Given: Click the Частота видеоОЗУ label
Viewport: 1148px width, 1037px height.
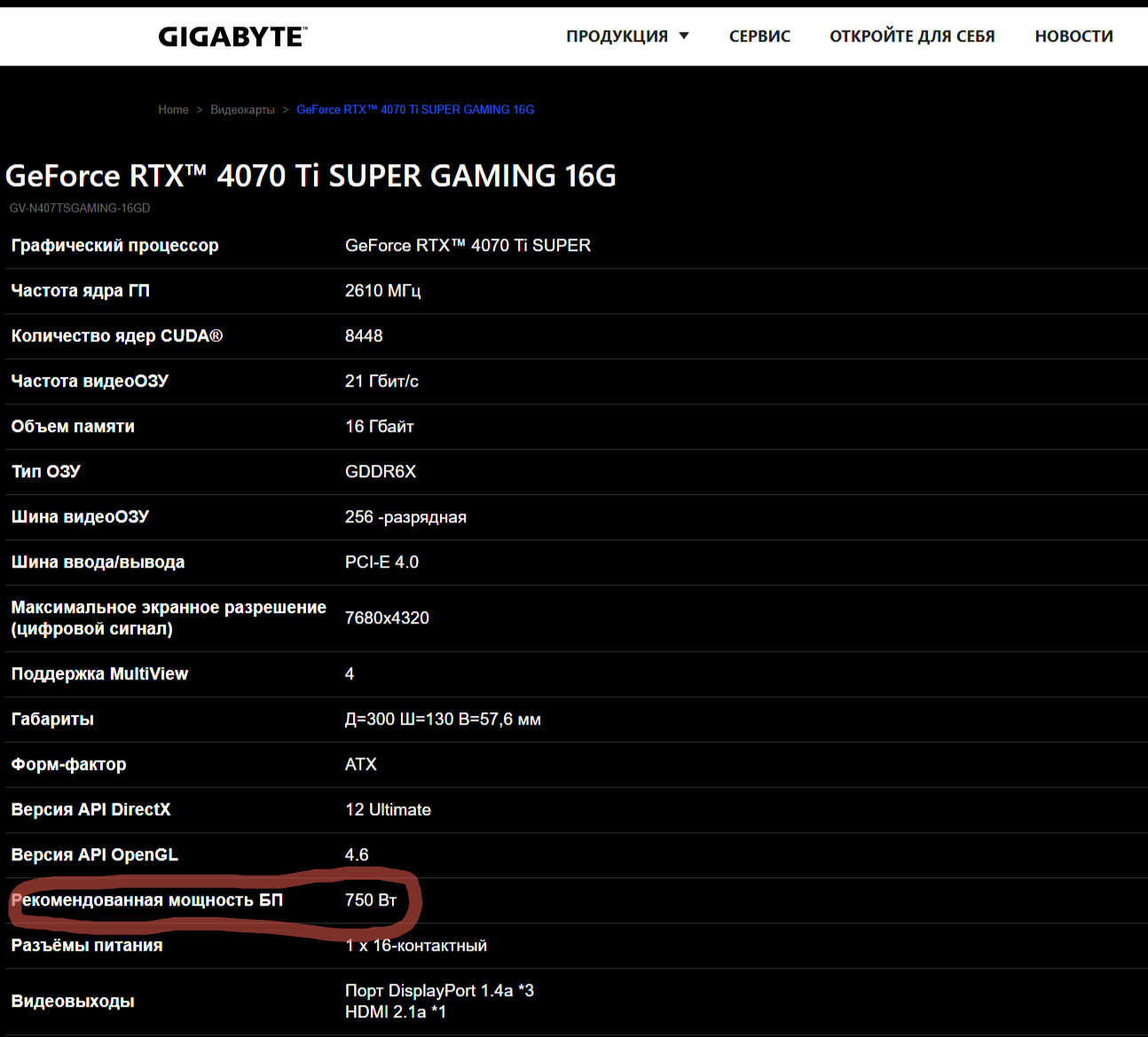Looking at the screenshot, I should (x=90, y=381).
